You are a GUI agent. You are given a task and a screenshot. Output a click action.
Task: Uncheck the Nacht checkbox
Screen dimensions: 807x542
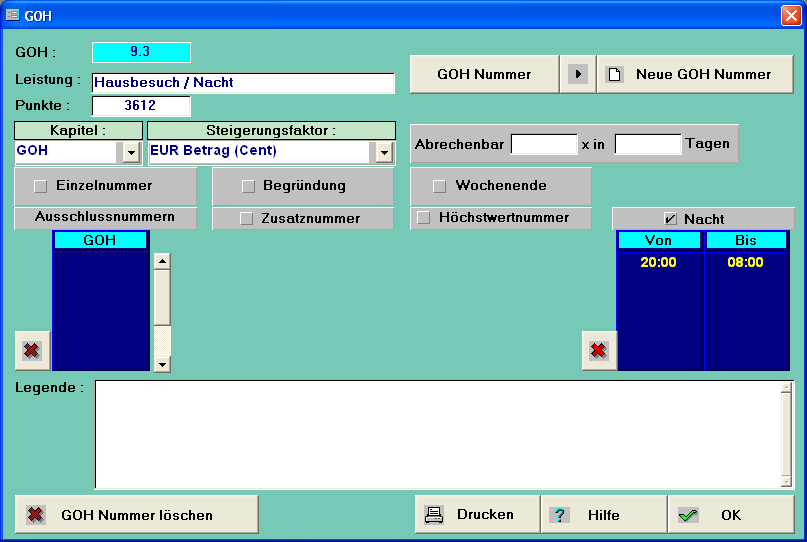point(671,219)
